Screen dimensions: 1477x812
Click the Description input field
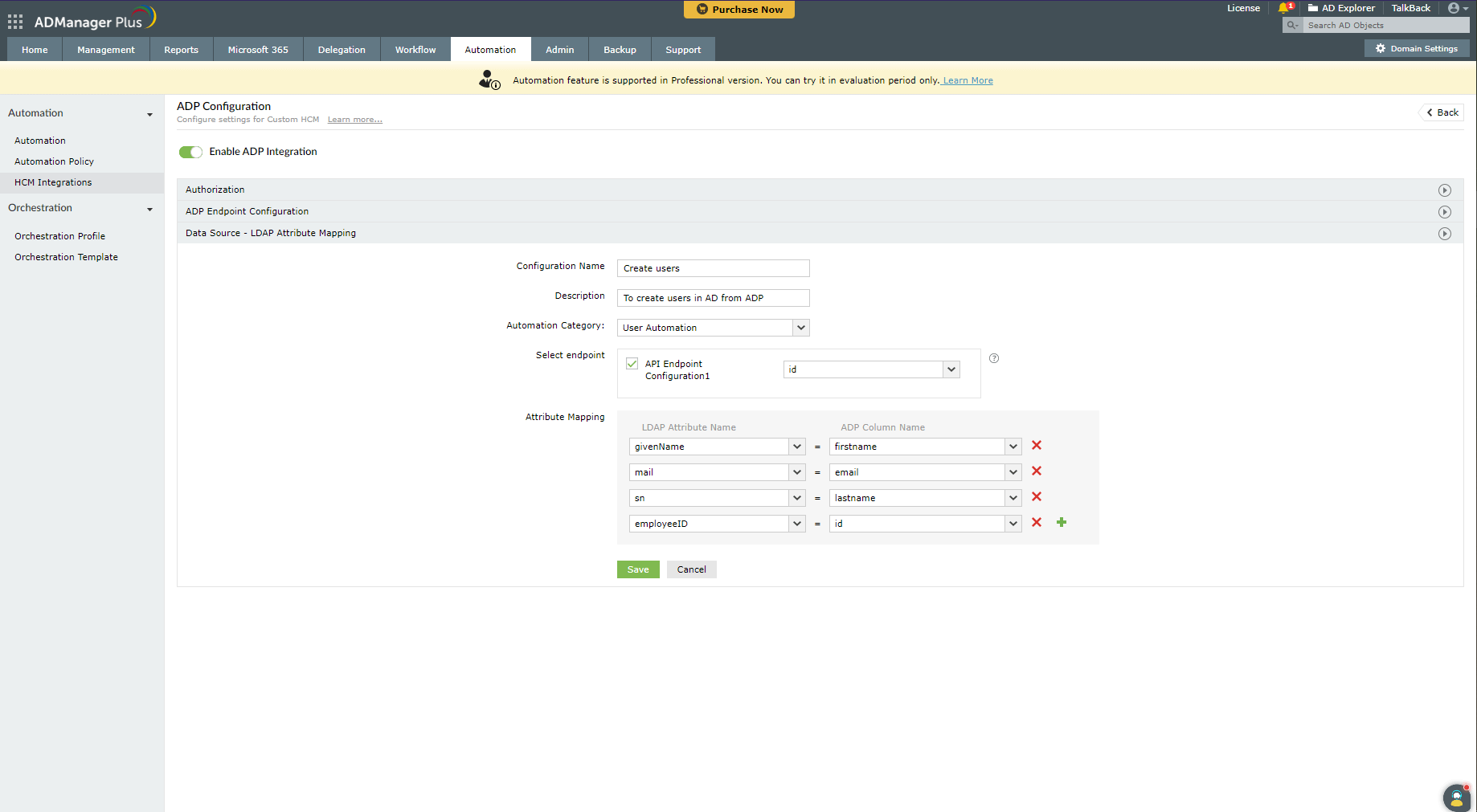coord(713,298)
